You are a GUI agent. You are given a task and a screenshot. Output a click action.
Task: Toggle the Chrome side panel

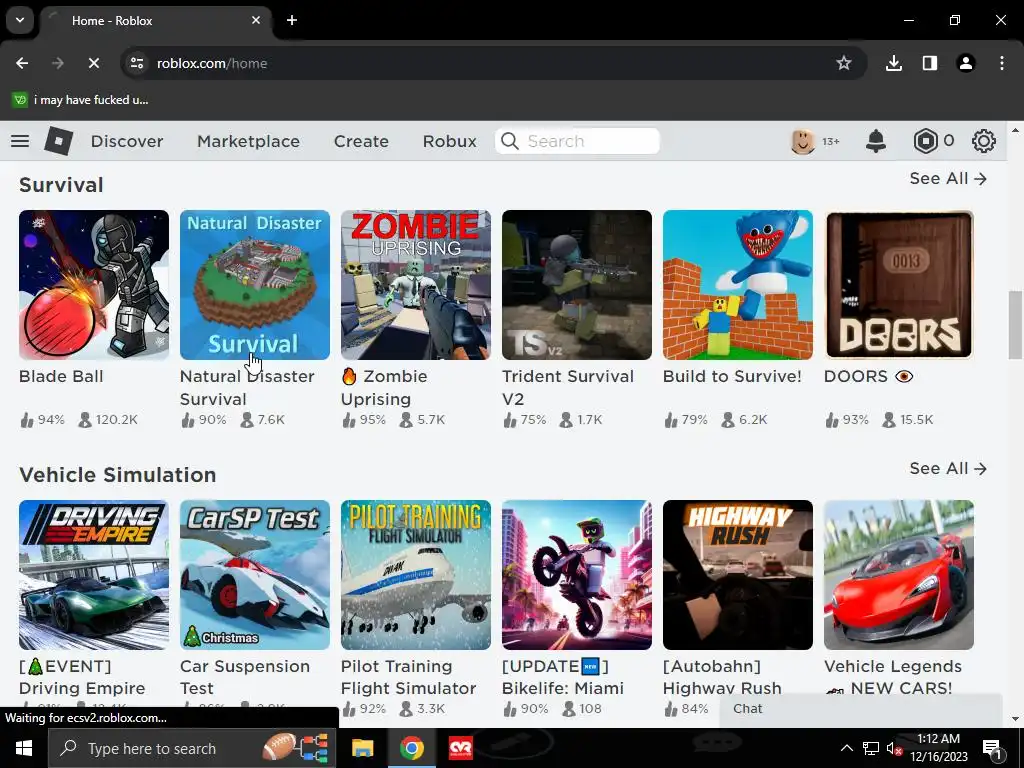(930, 63)
